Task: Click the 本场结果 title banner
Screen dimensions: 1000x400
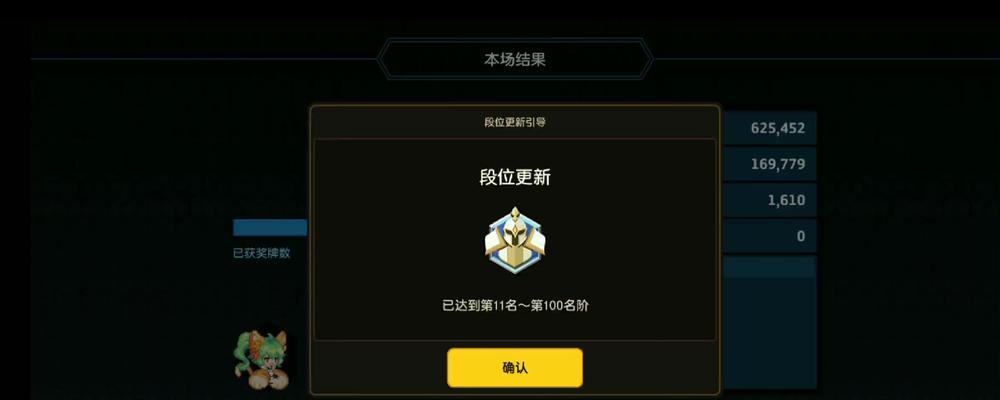Action: pos(515,59)
